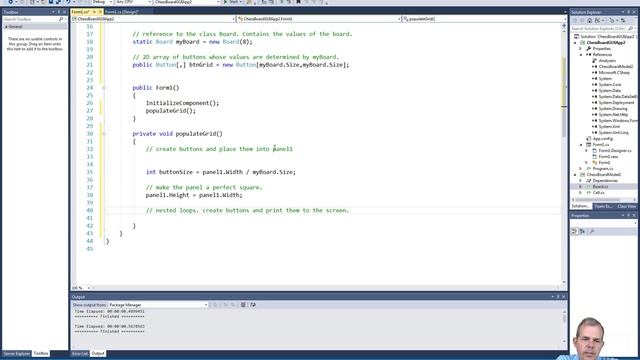Close the Output panel
The width and height of the screenshot is (640, 360).
click(564, 297)
